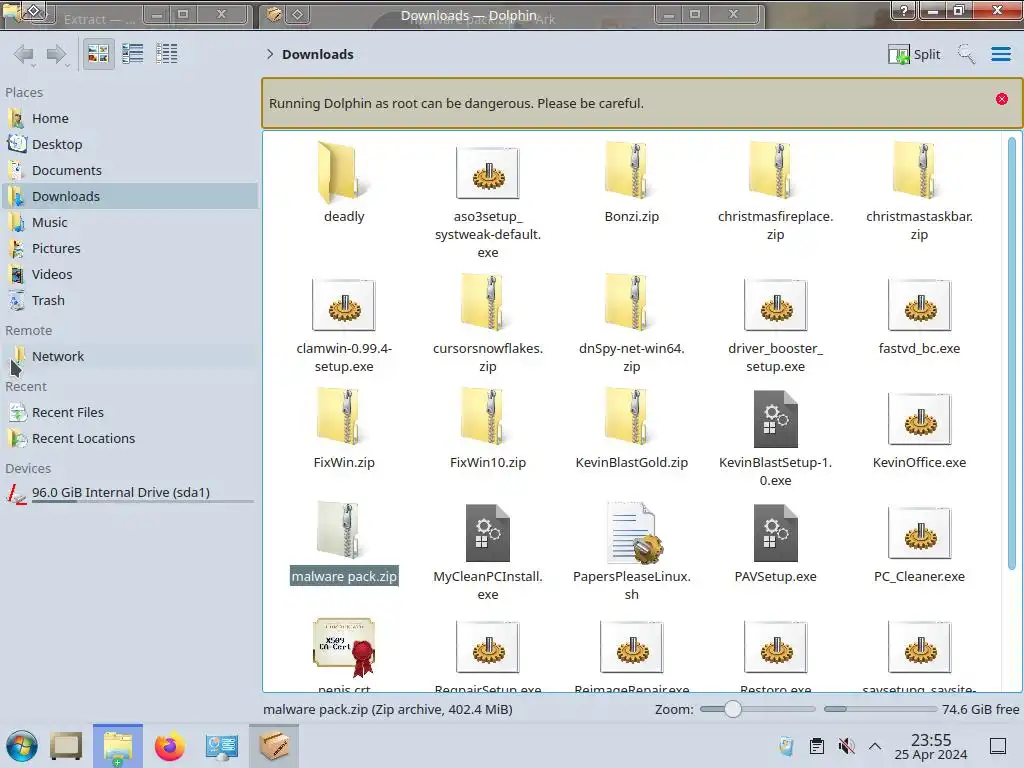
Task: Click the status text malware pack.zip (Zip archive, 402.4 MiB)
Action: pos(388,709)
